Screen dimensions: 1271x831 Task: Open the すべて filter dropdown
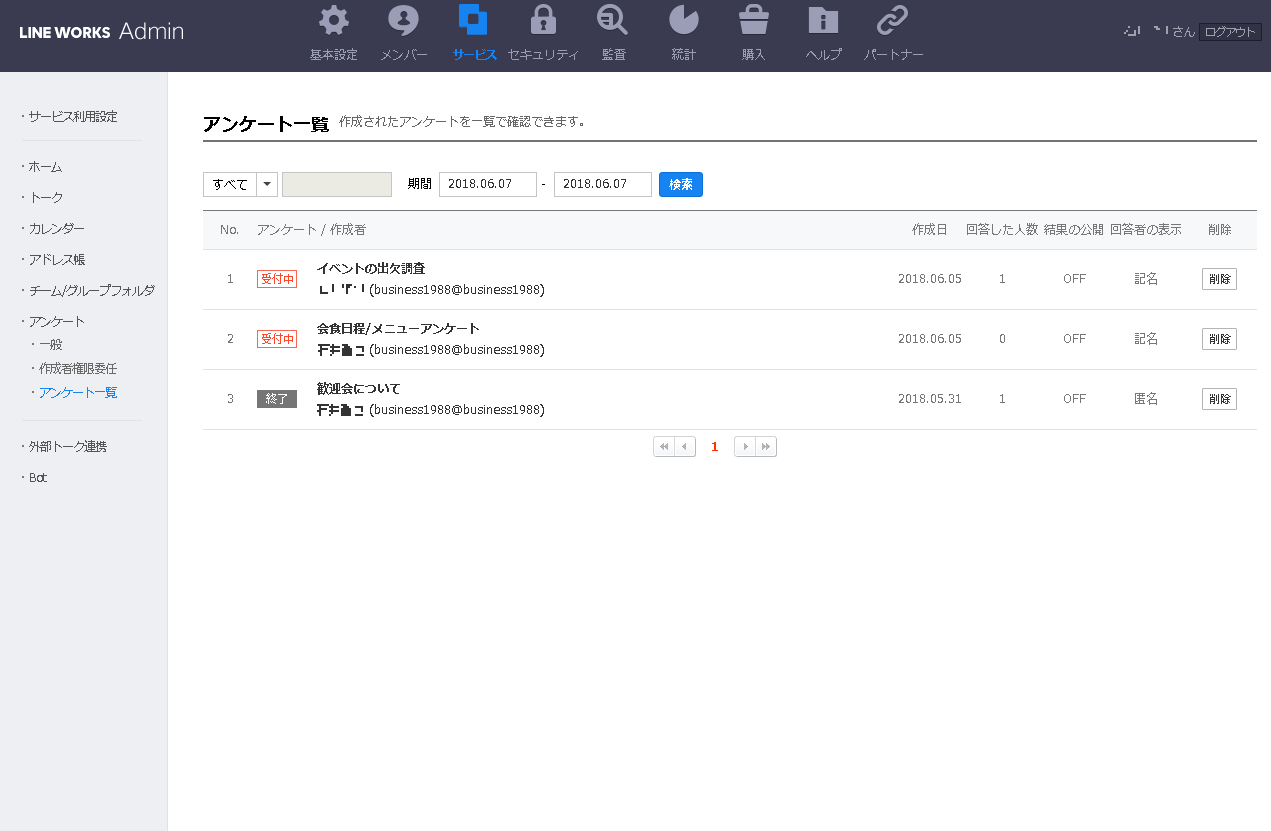[x=230, y=185]
